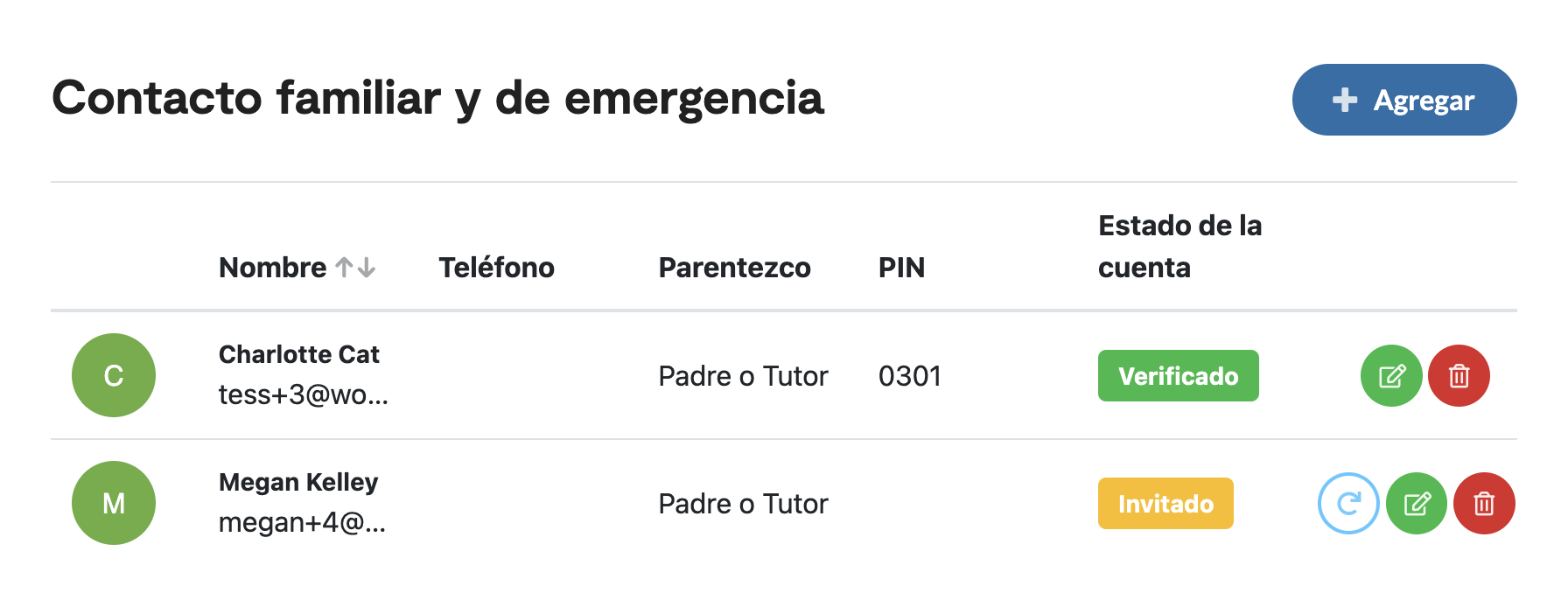The height and width of the screenshot is (593, 1568).
Task: Delete Charlotte Cat's contact with trash icon
Action: click(x=1459, y=376)
